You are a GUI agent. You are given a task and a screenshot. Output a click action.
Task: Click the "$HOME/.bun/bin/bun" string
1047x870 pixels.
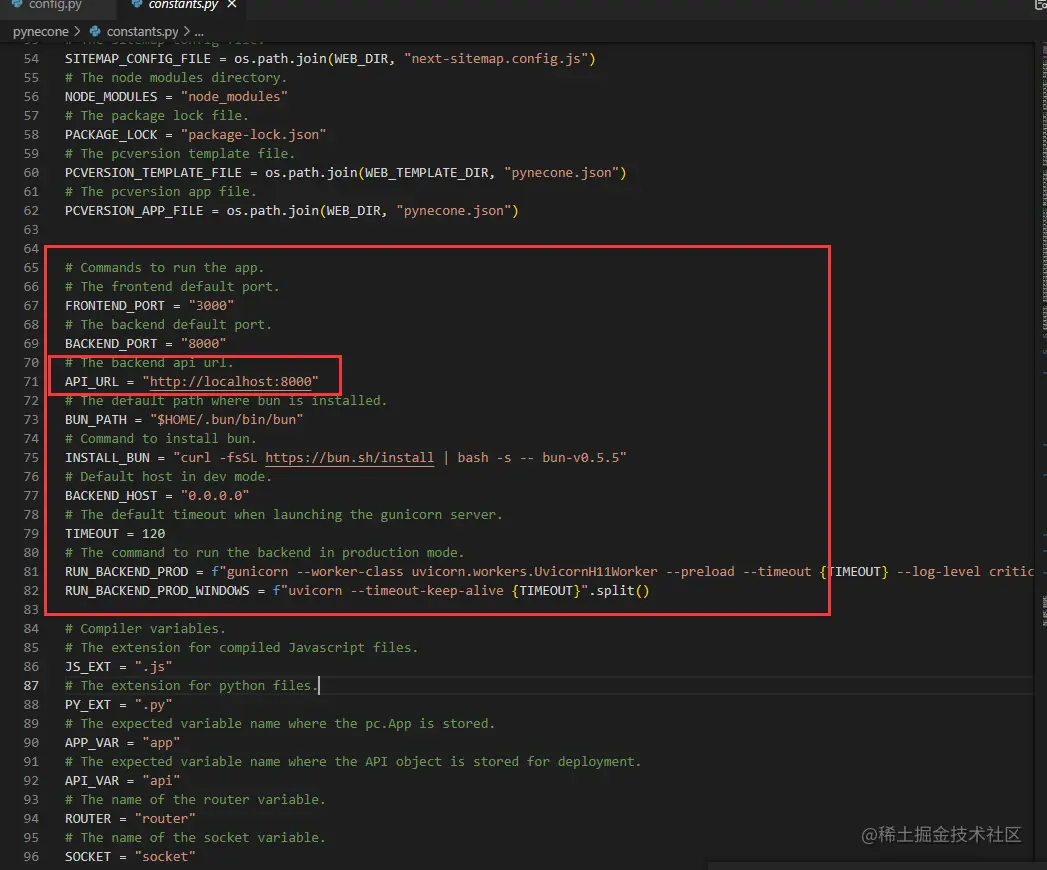pos(226,420)
